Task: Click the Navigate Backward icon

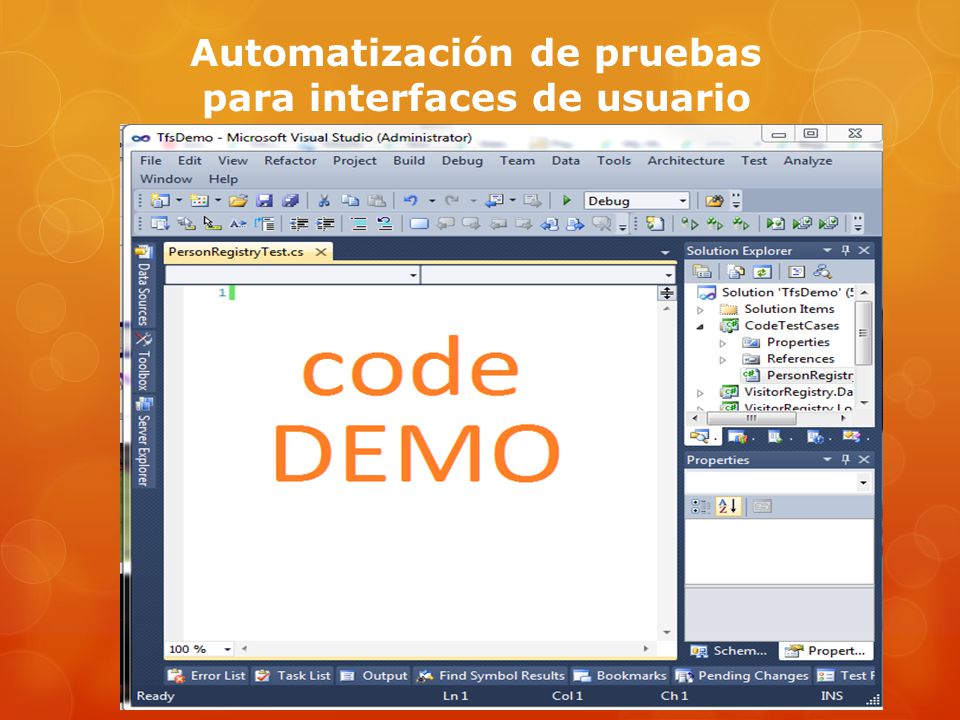Action: point(494,201)
